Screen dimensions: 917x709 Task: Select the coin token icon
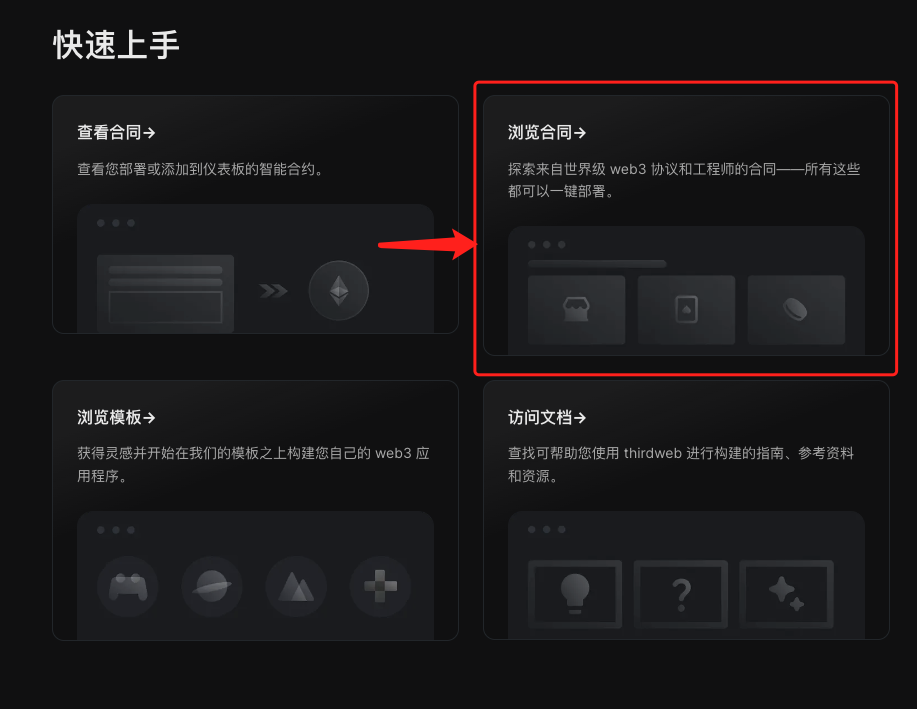coord(796,309)
